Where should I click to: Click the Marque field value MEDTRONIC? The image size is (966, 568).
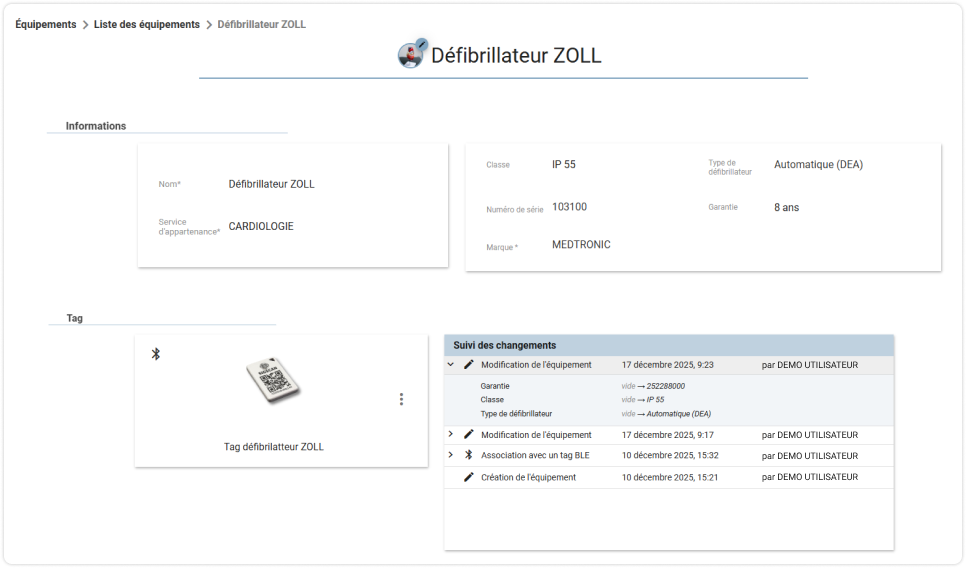coord(581,245)
